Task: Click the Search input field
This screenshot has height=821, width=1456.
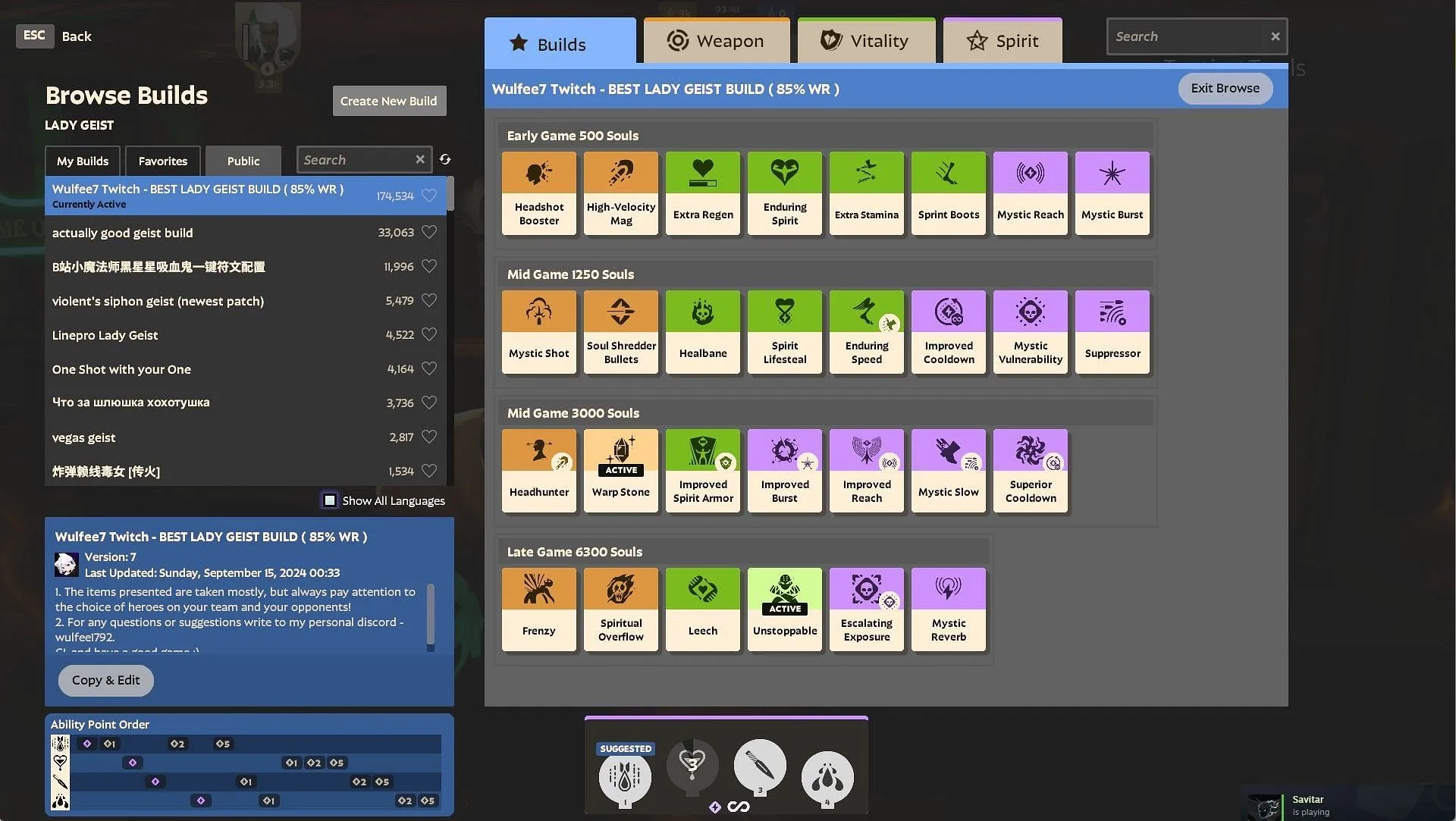Action: coord(1190,36)
